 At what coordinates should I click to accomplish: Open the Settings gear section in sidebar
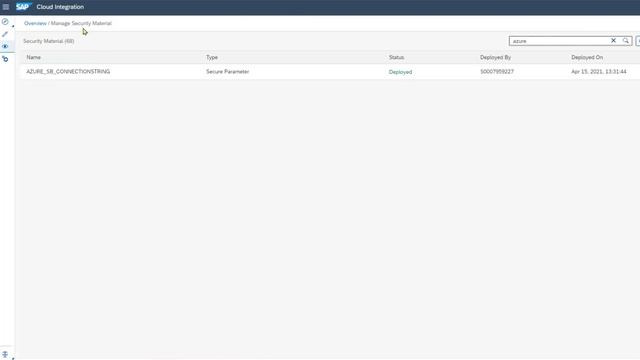coord(5,59)
